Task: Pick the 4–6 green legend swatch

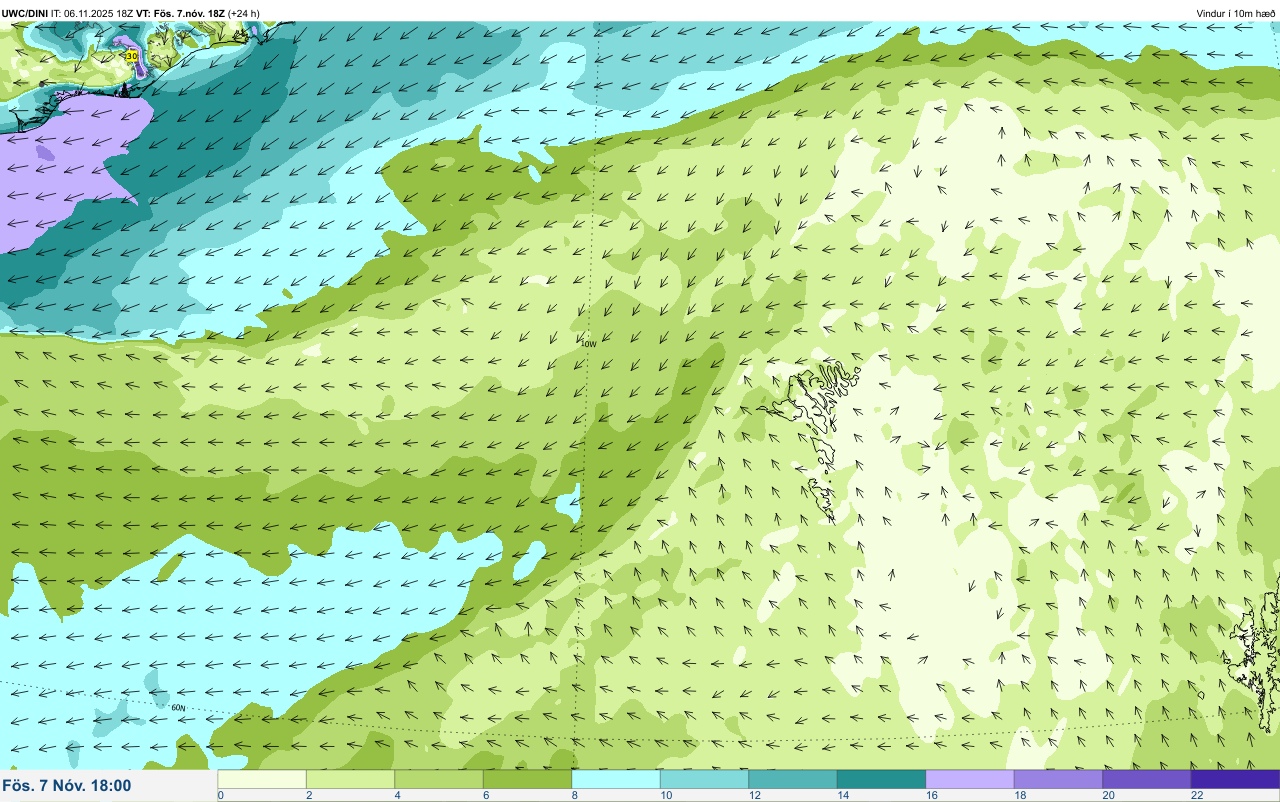Action: click(439, 779)
